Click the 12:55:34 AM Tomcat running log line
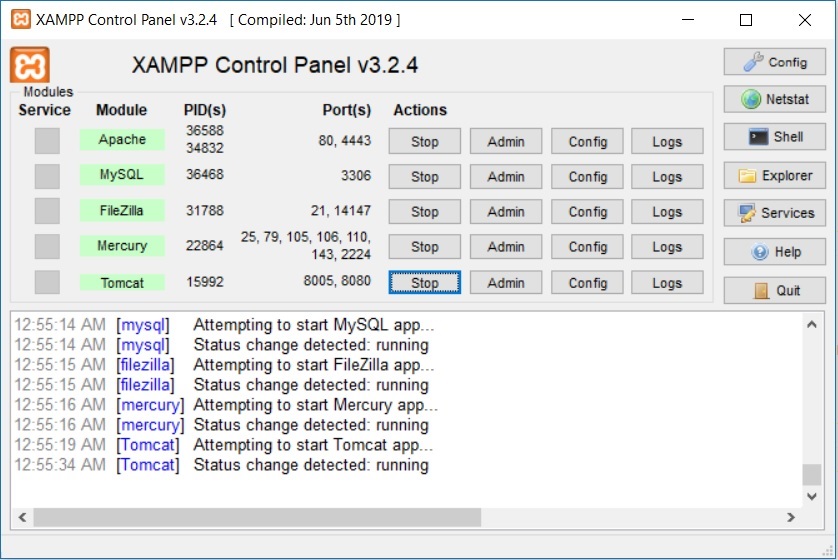Image resolution: width=838 pixels, height=560 pixels. 221,465
